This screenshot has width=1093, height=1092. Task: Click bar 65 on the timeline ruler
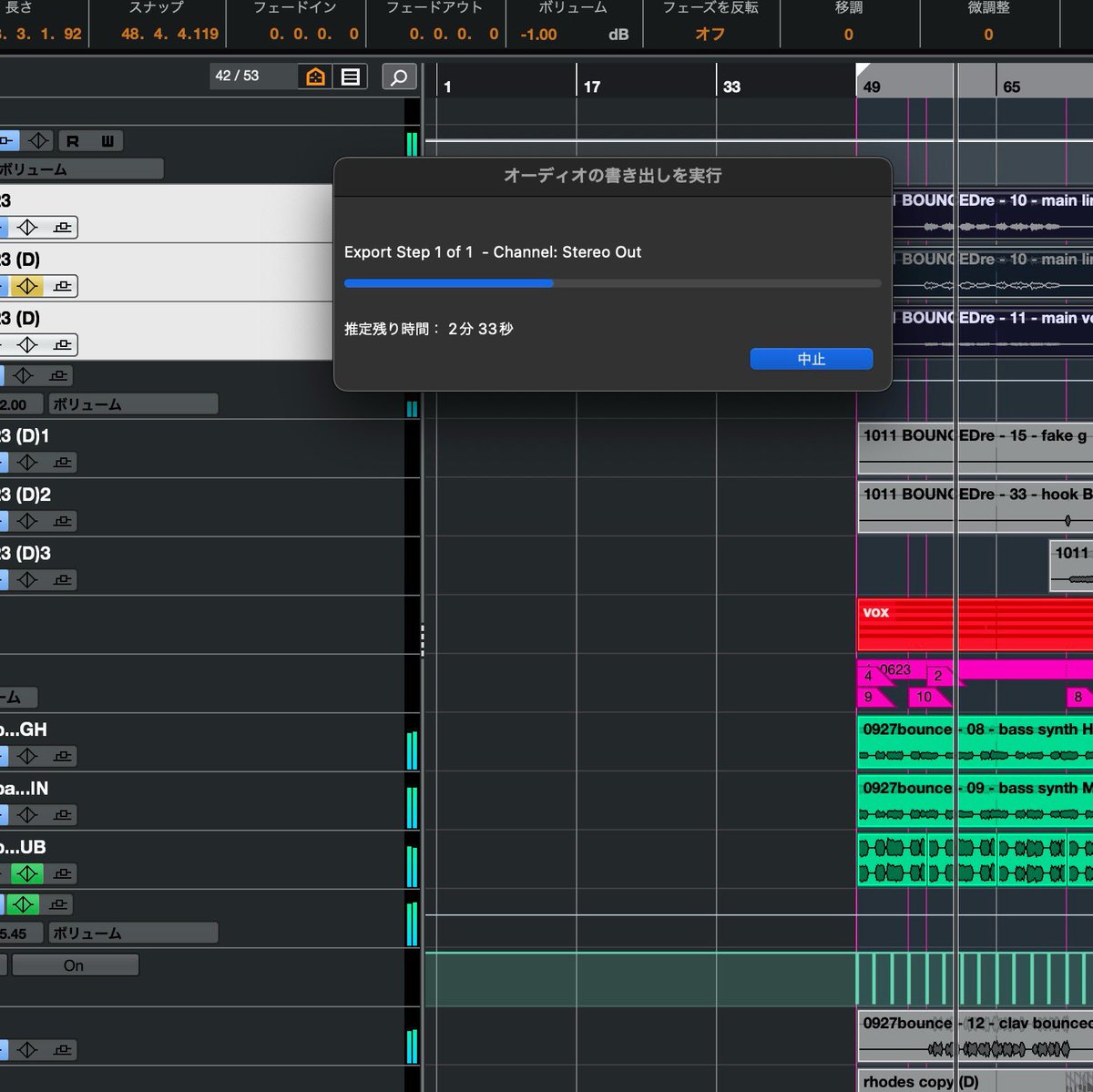1011,87
